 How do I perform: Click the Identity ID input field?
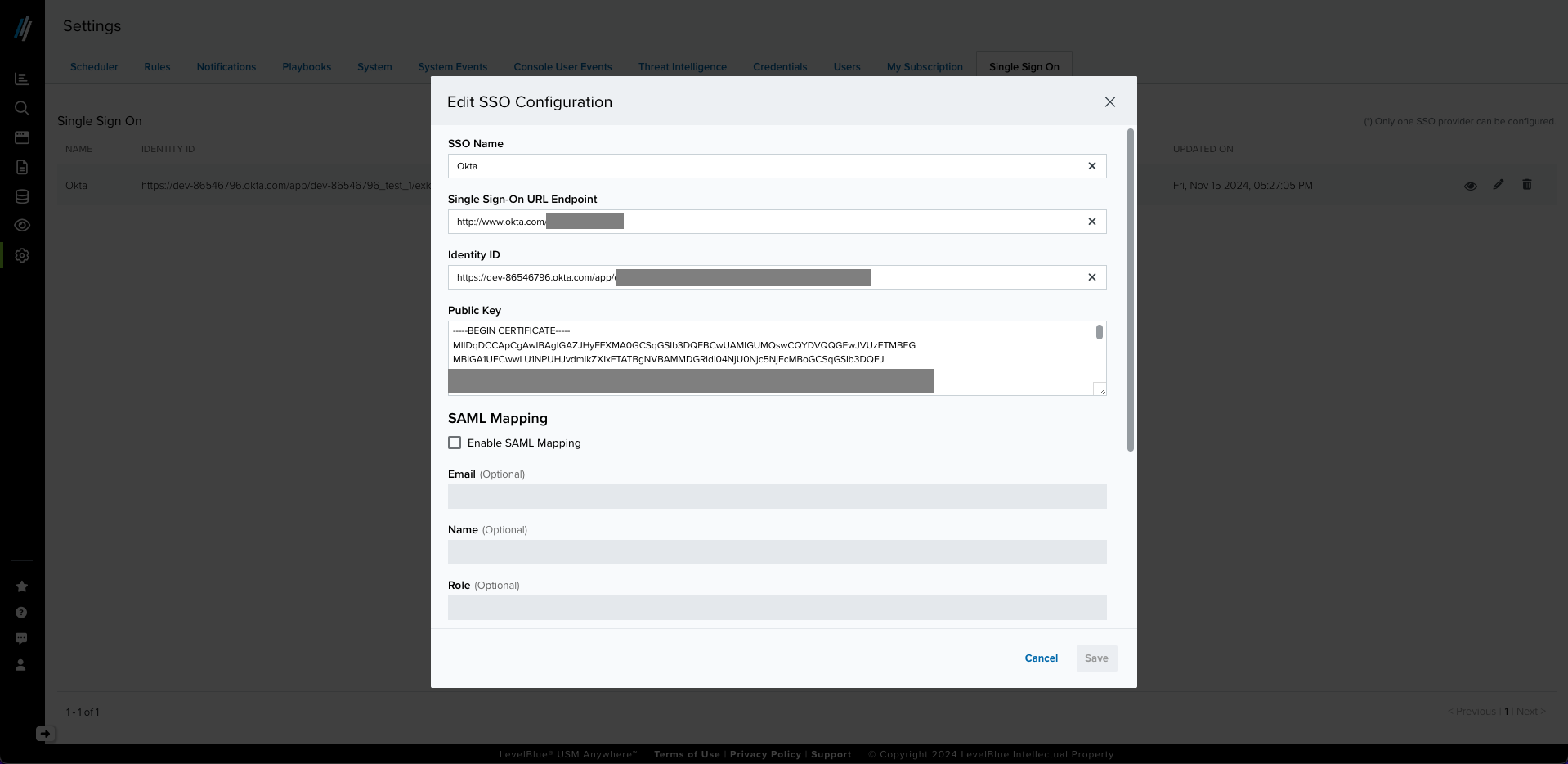pos(777,277)
